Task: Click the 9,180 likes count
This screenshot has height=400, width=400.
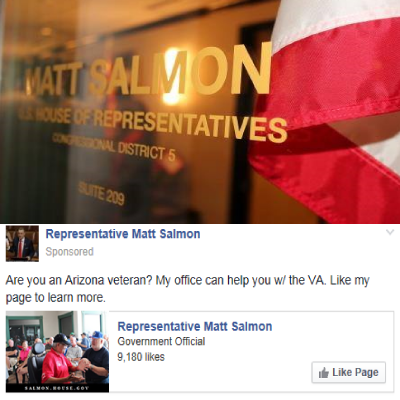Action: tap(141, 357)
